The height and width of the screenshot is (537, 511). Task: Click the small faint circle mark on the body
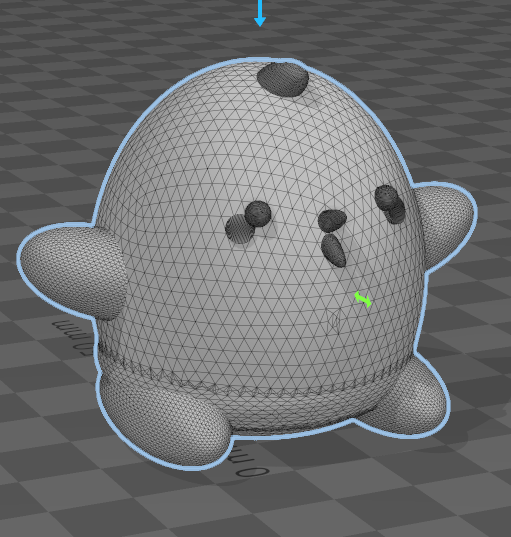335,321
